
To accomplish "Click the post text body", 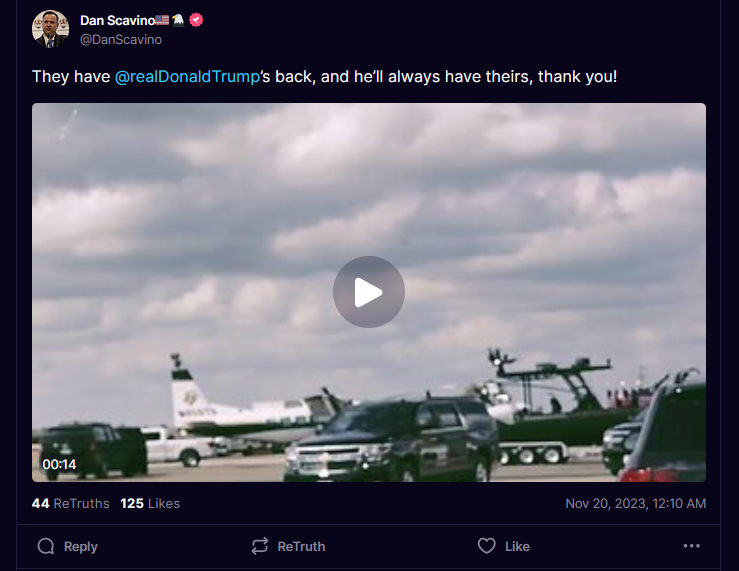I will tap(324, 76).
